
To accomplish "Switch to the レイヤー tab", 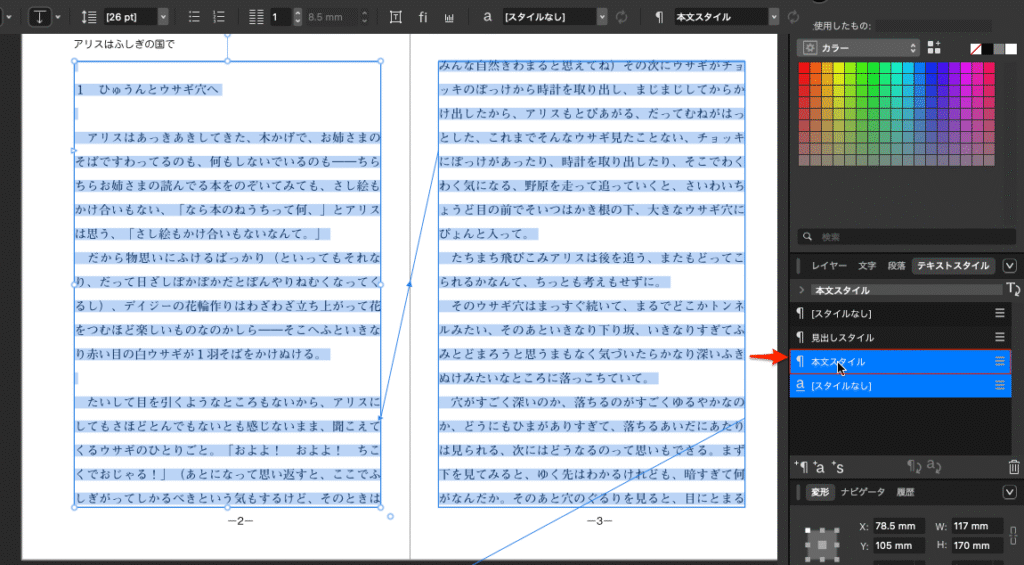I will (829, 265).
